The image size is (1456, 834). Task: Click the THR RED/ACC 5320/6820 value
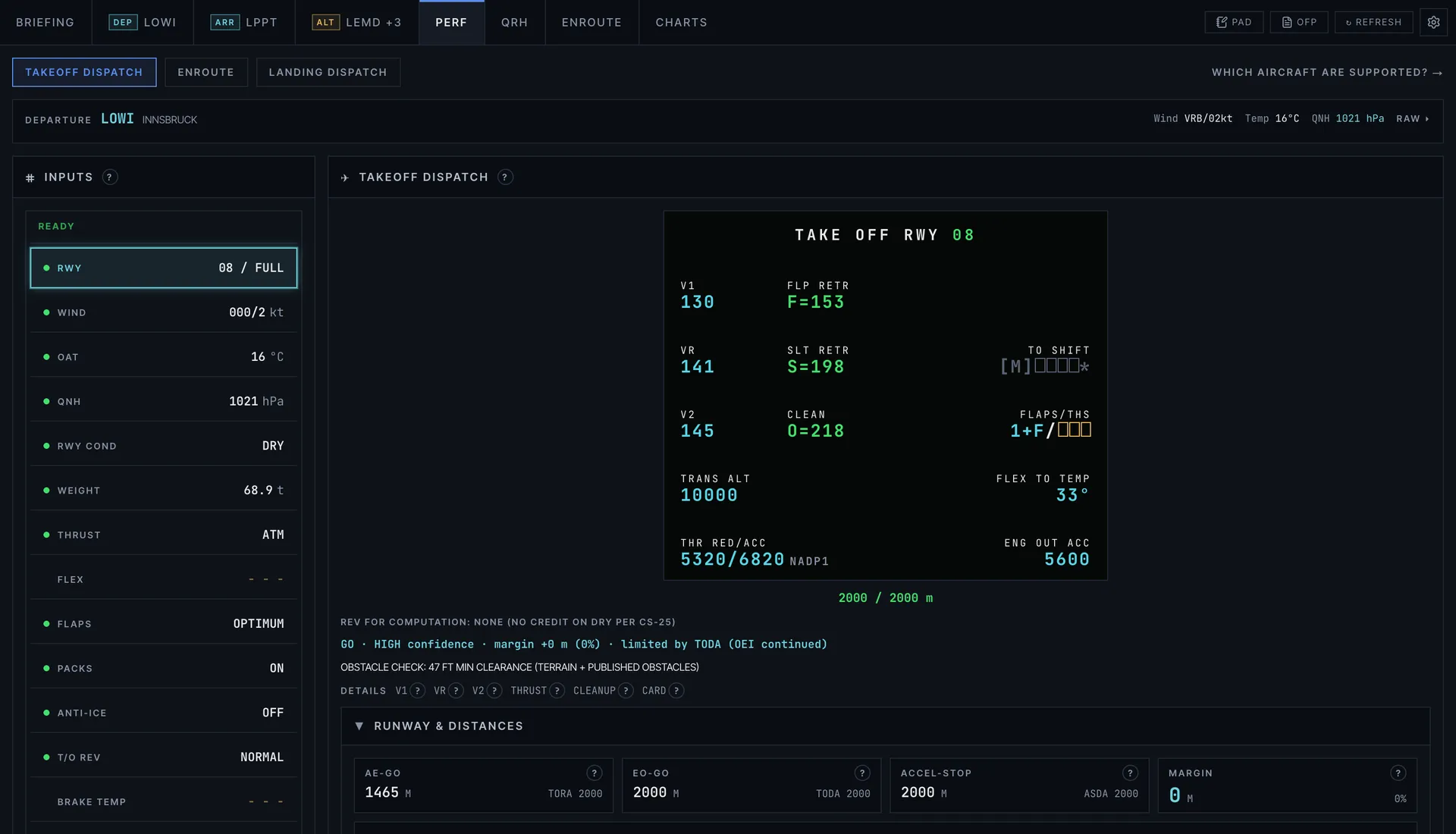(733, 560)
